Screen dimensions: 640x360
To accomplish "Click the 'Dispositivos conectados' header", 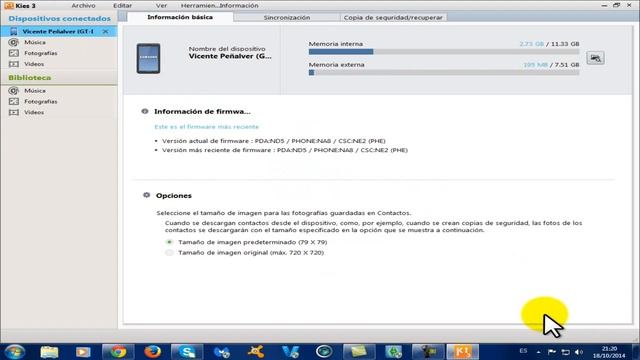I will (59, 19).
